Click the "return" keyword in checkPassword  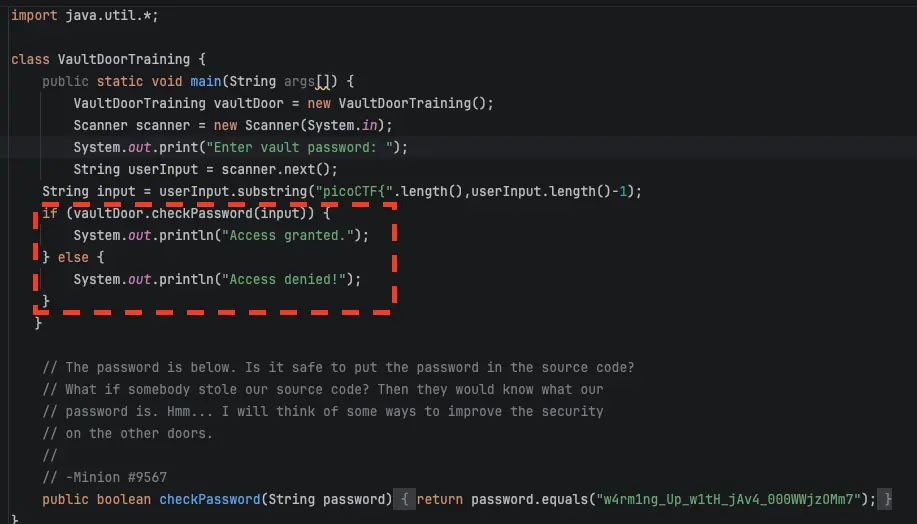click(x=440, y=499)
